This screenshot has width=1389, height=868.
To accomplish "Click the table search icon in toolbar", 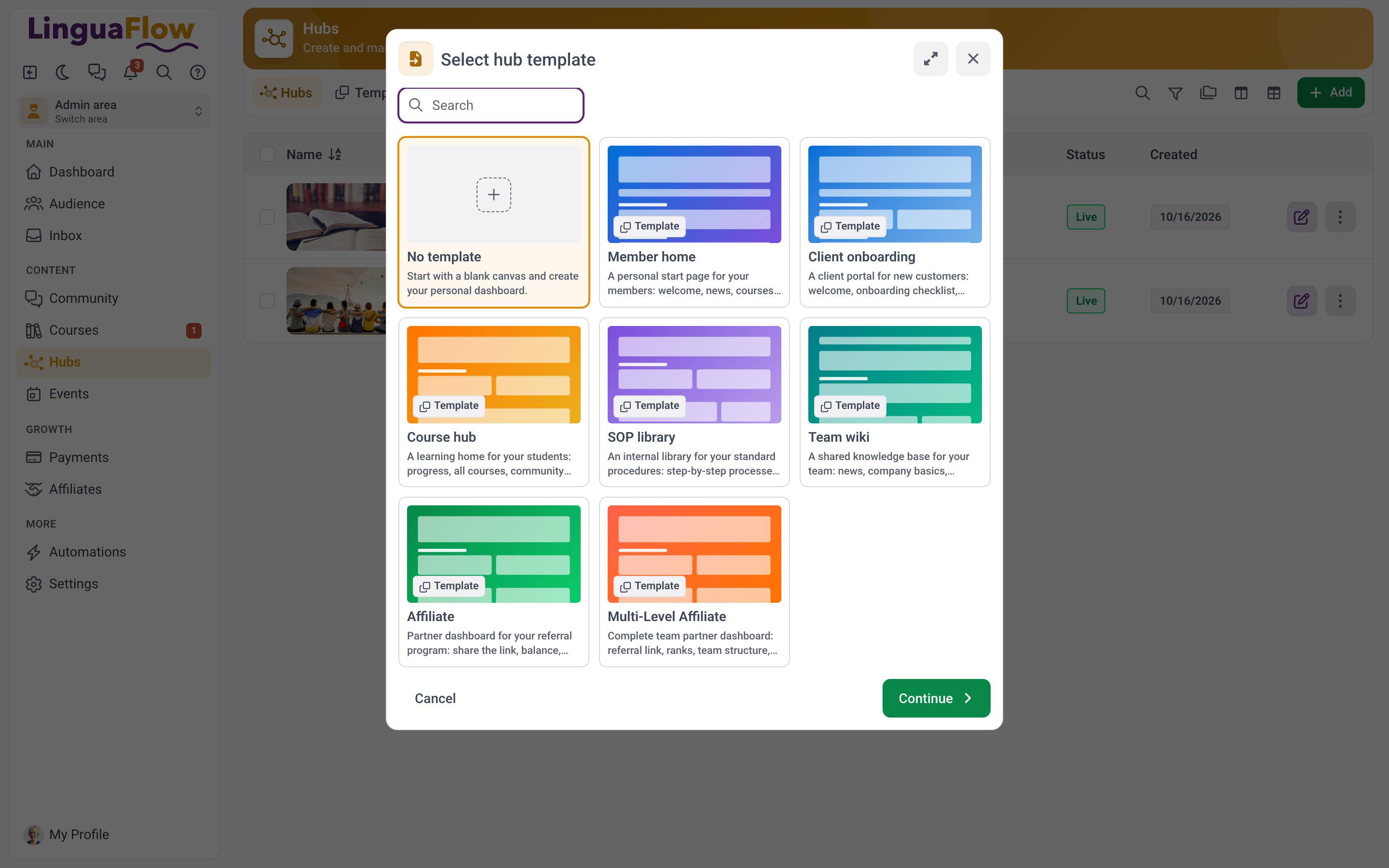I will point(1142,93).
